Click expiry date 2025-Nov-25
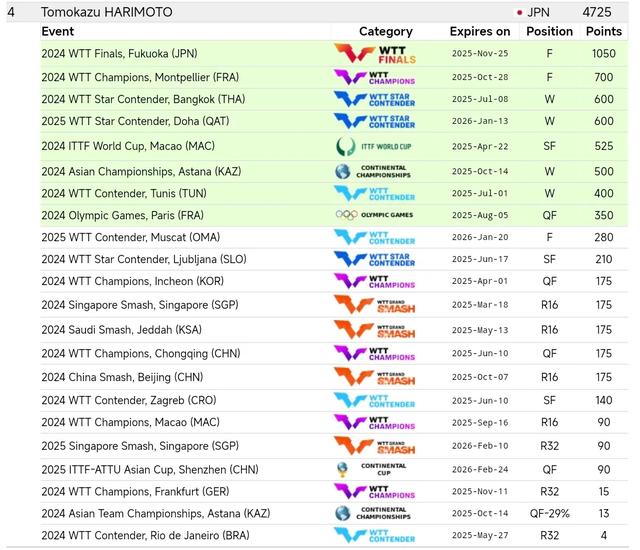The image size is (640, 550). point(480,54)
